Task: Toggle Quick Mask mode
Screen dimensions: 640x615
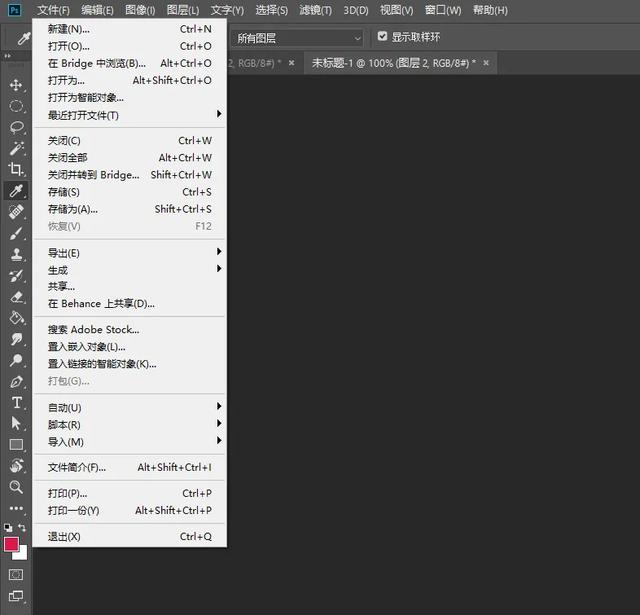Action: tap(16, 575)
